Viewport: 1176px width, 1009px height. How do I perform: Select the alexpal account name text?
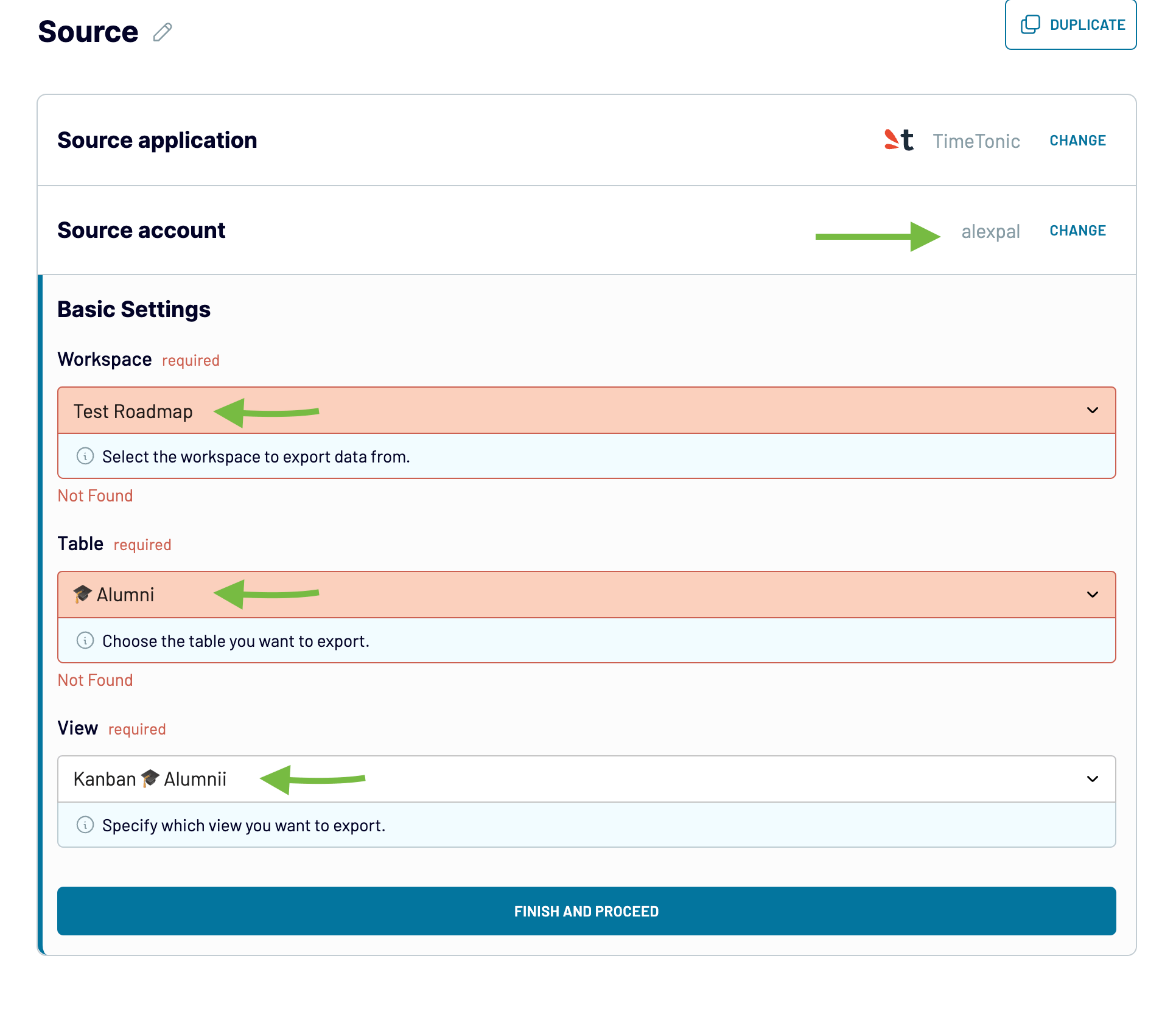coord(991,231)
